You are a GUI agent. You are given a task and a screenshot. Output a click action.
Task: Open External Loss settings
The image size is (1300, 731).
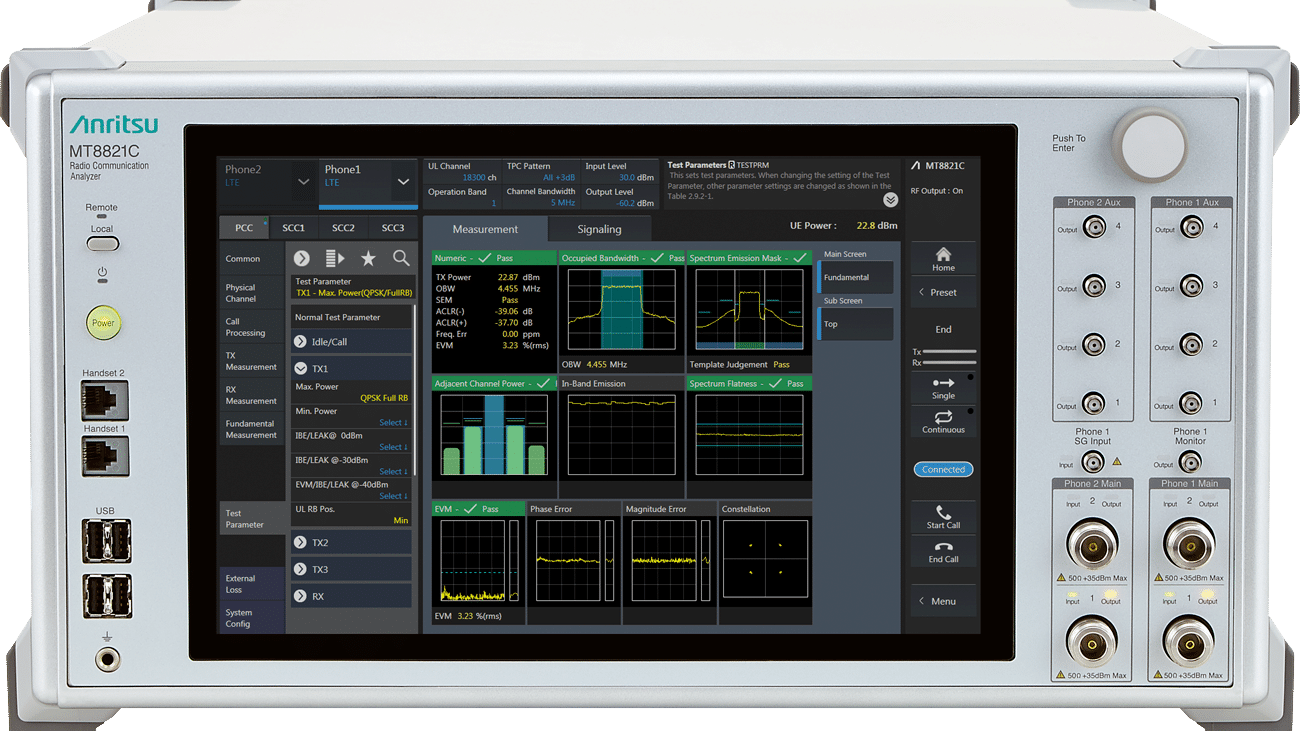click(x=252, y=584)
